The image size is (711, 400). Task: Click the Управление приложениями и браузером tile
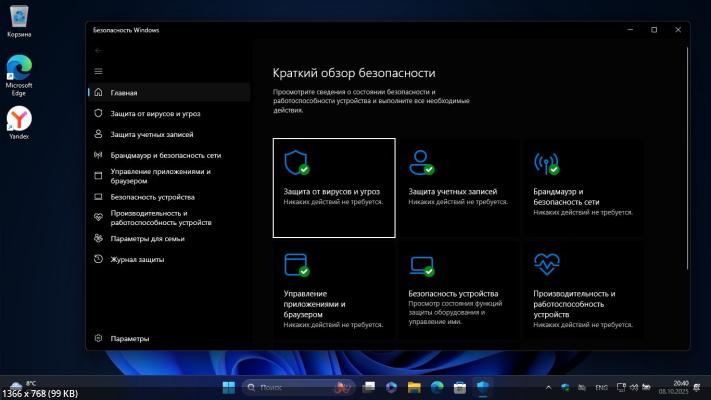pyautogui.click(x=334, y=290)
